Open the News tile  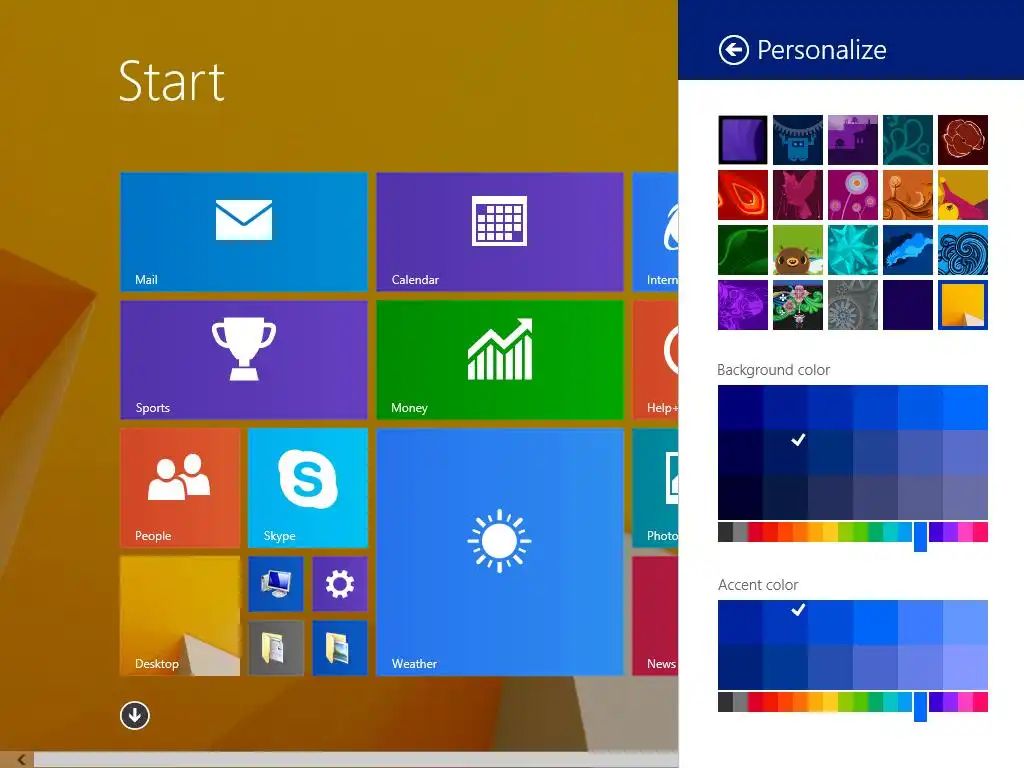coord(655,615)
